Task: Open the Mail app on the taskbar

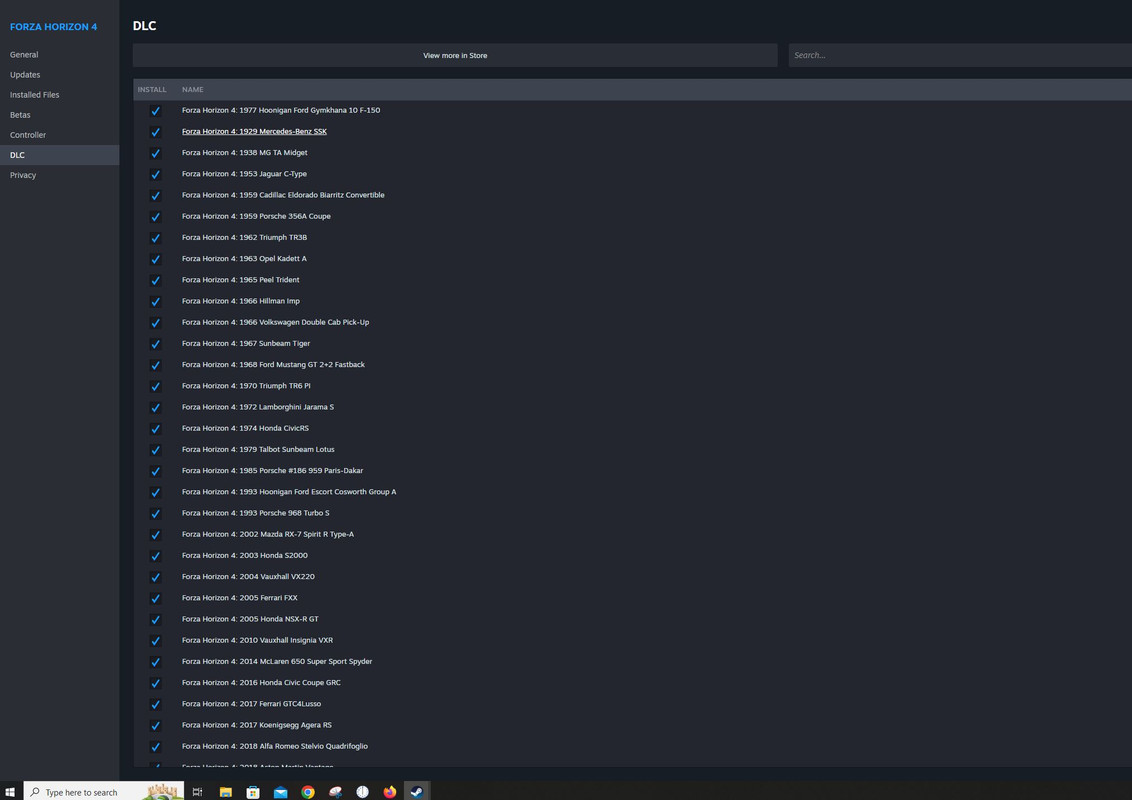Action: 280,792
